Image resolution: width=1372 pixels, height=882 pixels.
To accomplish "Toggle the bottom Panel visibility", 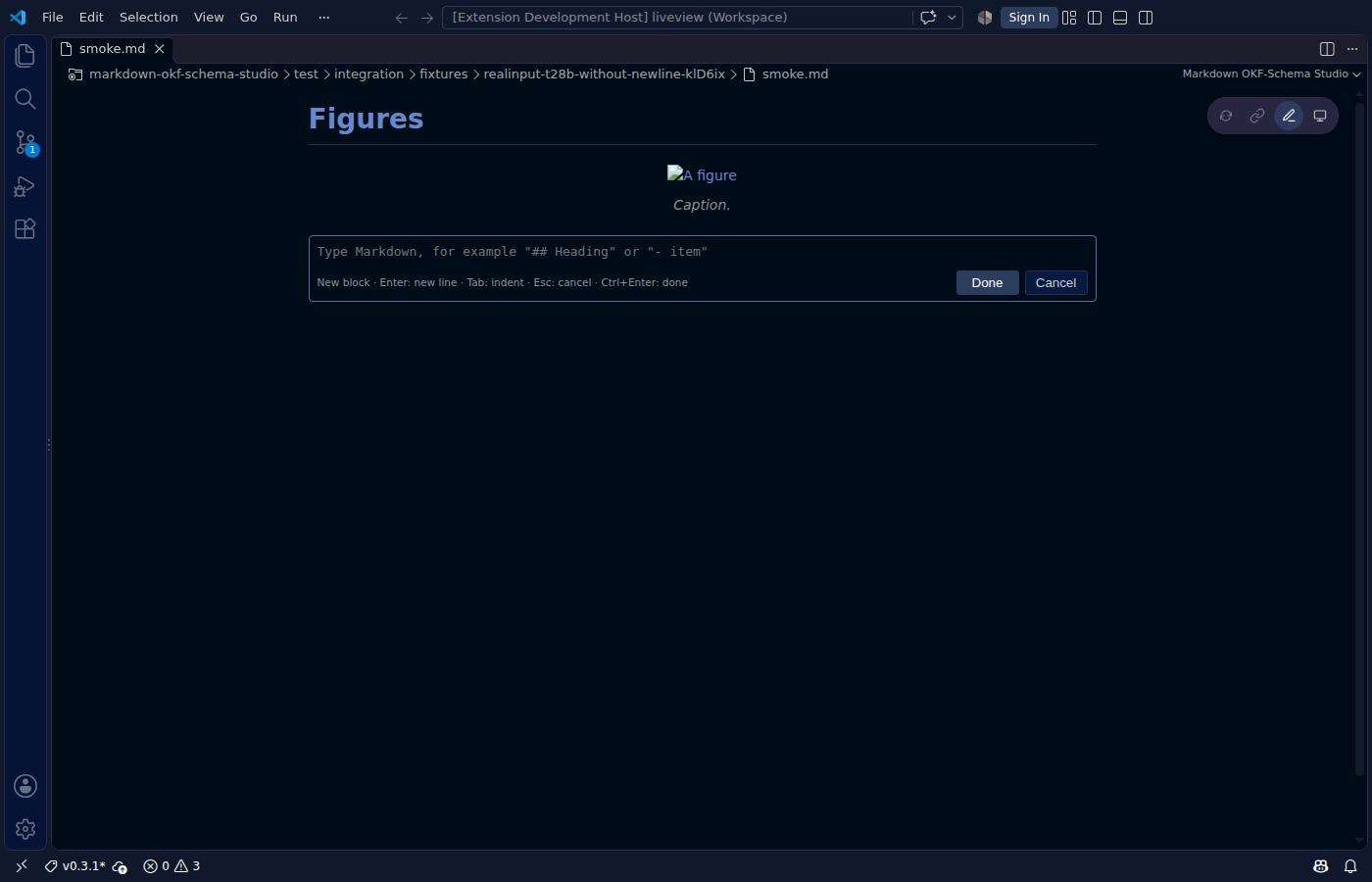I will click(1120, 18).
